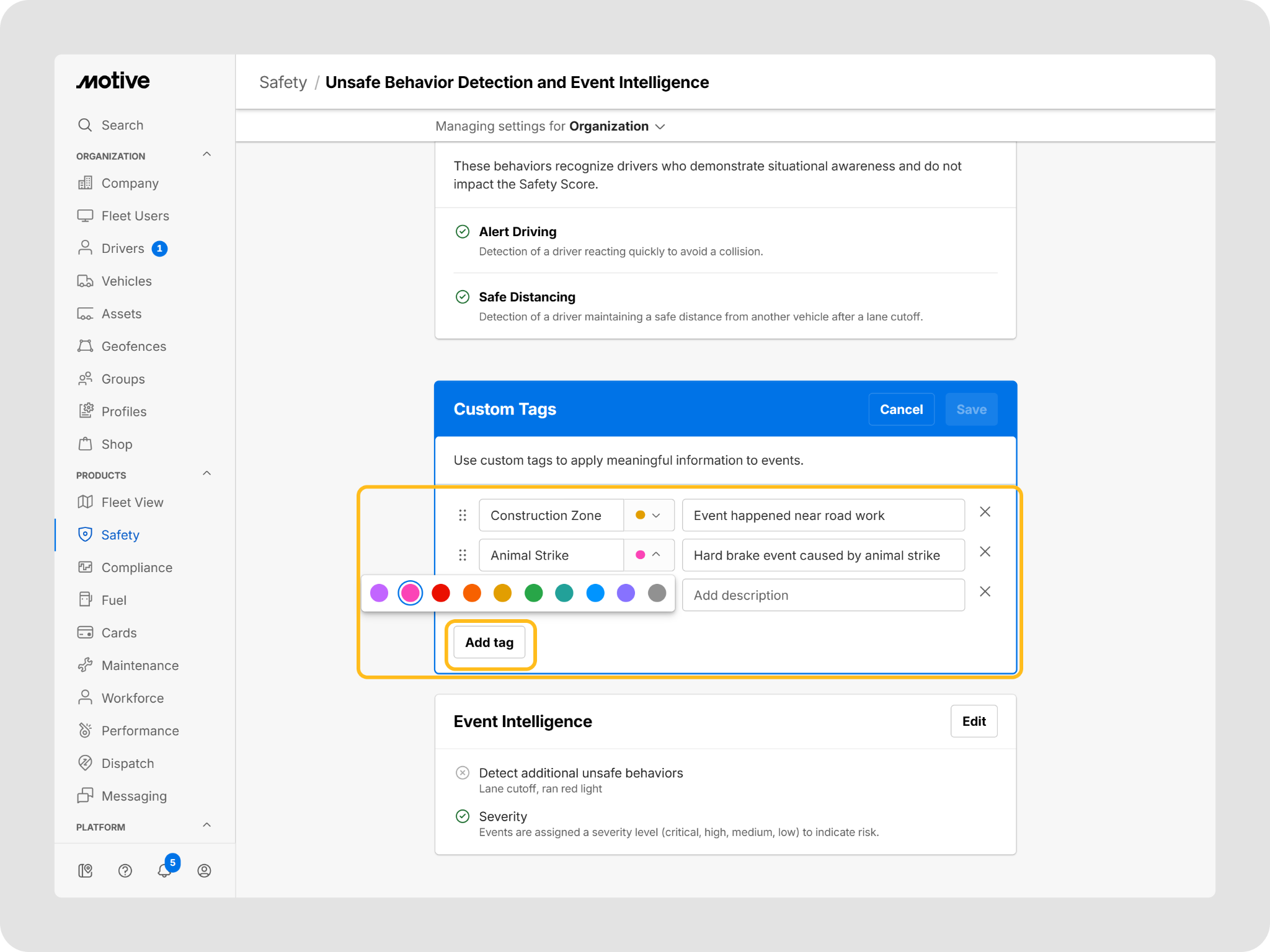The width and height of the screenshot is (1270, 952).
Task: Click the Safe Distancing enabled check icon
Action: pyautogui.click(x=463, y=297)
